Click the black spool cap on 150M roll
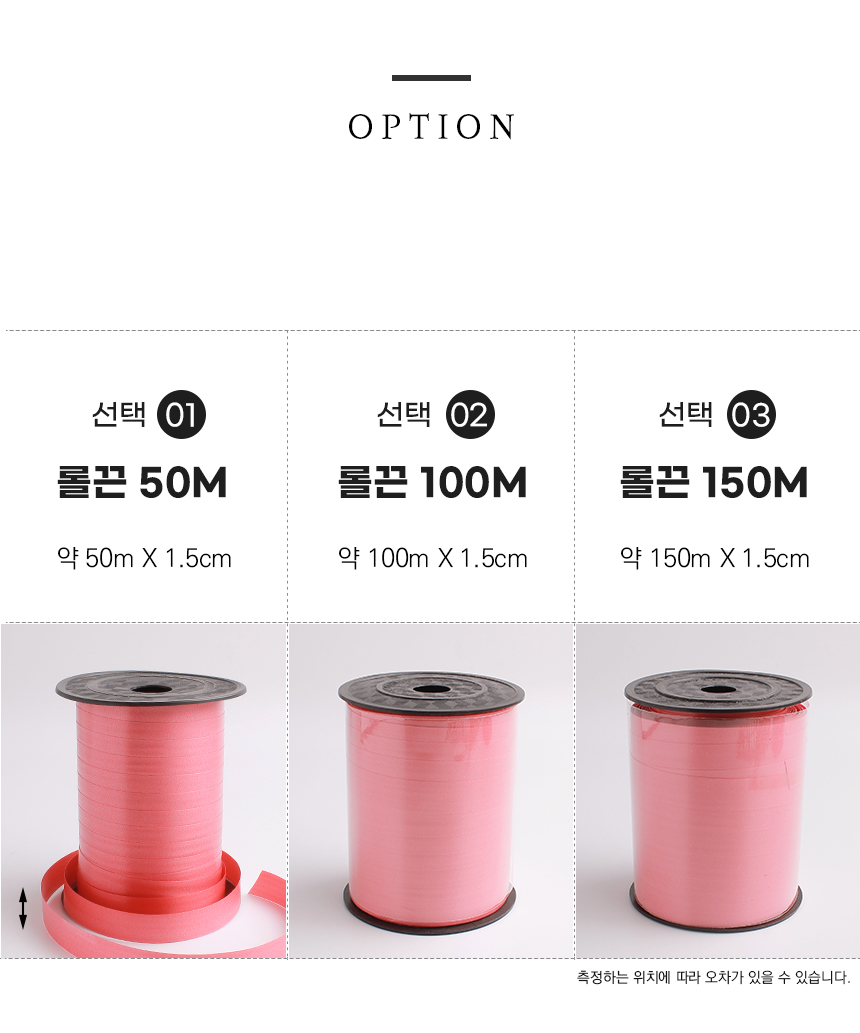This screenshot has width=860, height=1033. (x=718, y=690)
